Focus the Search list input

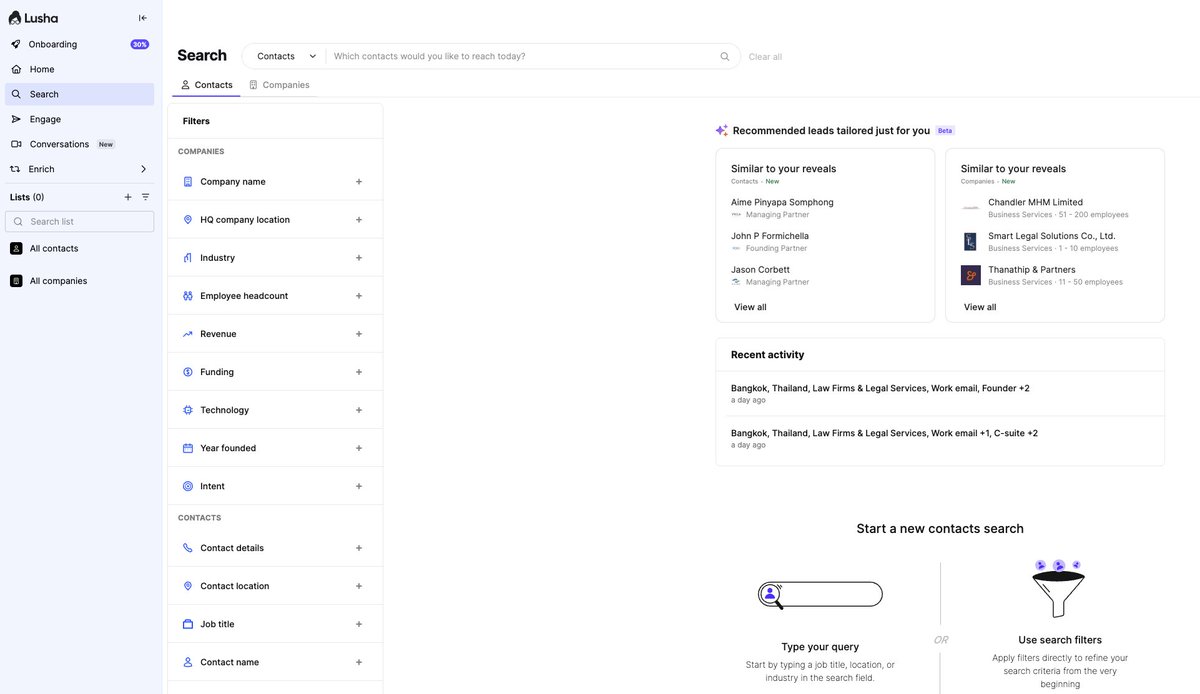coord(82,222)
